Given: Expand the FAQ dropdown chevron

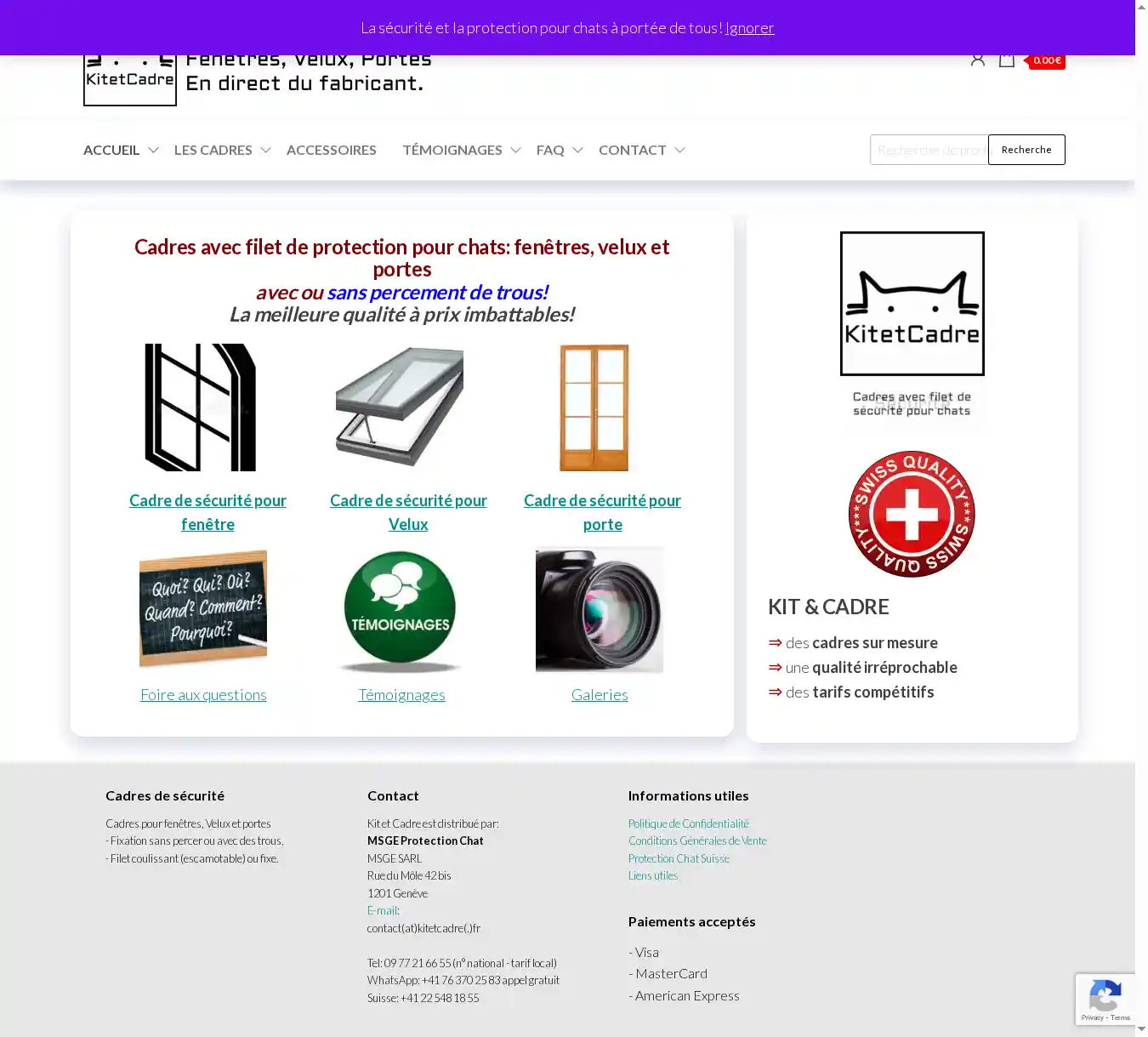Looking at the screenshot, I should (x=577, y=150).
